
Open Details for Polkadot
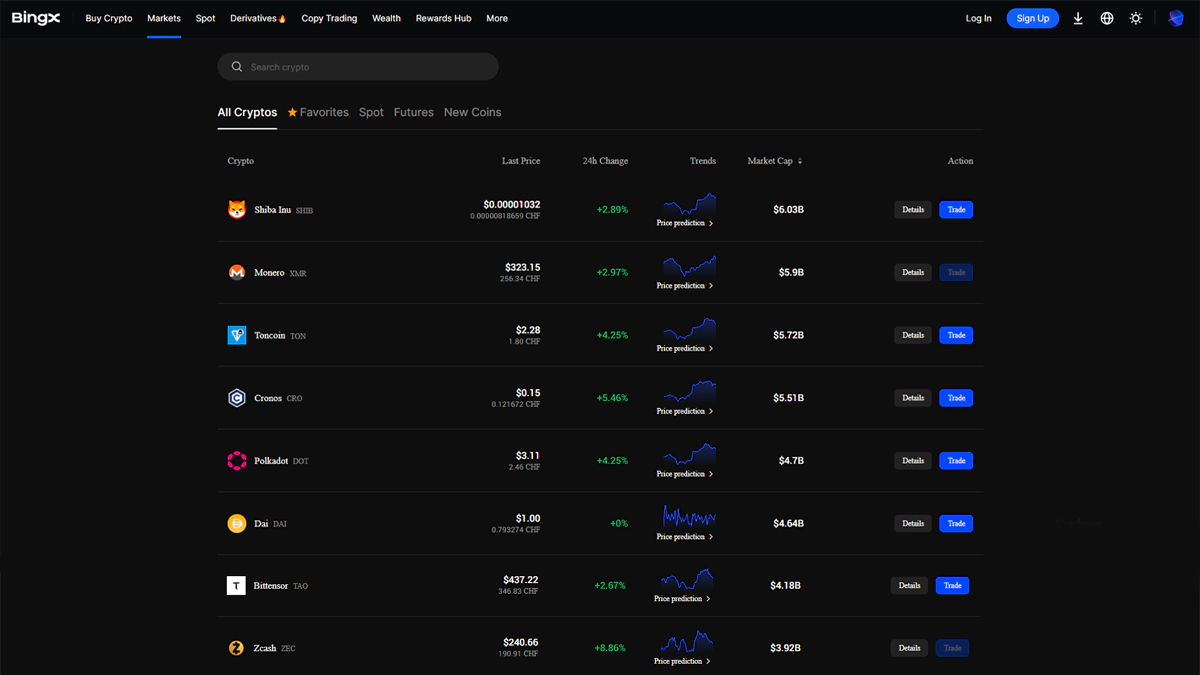(913, 461)
